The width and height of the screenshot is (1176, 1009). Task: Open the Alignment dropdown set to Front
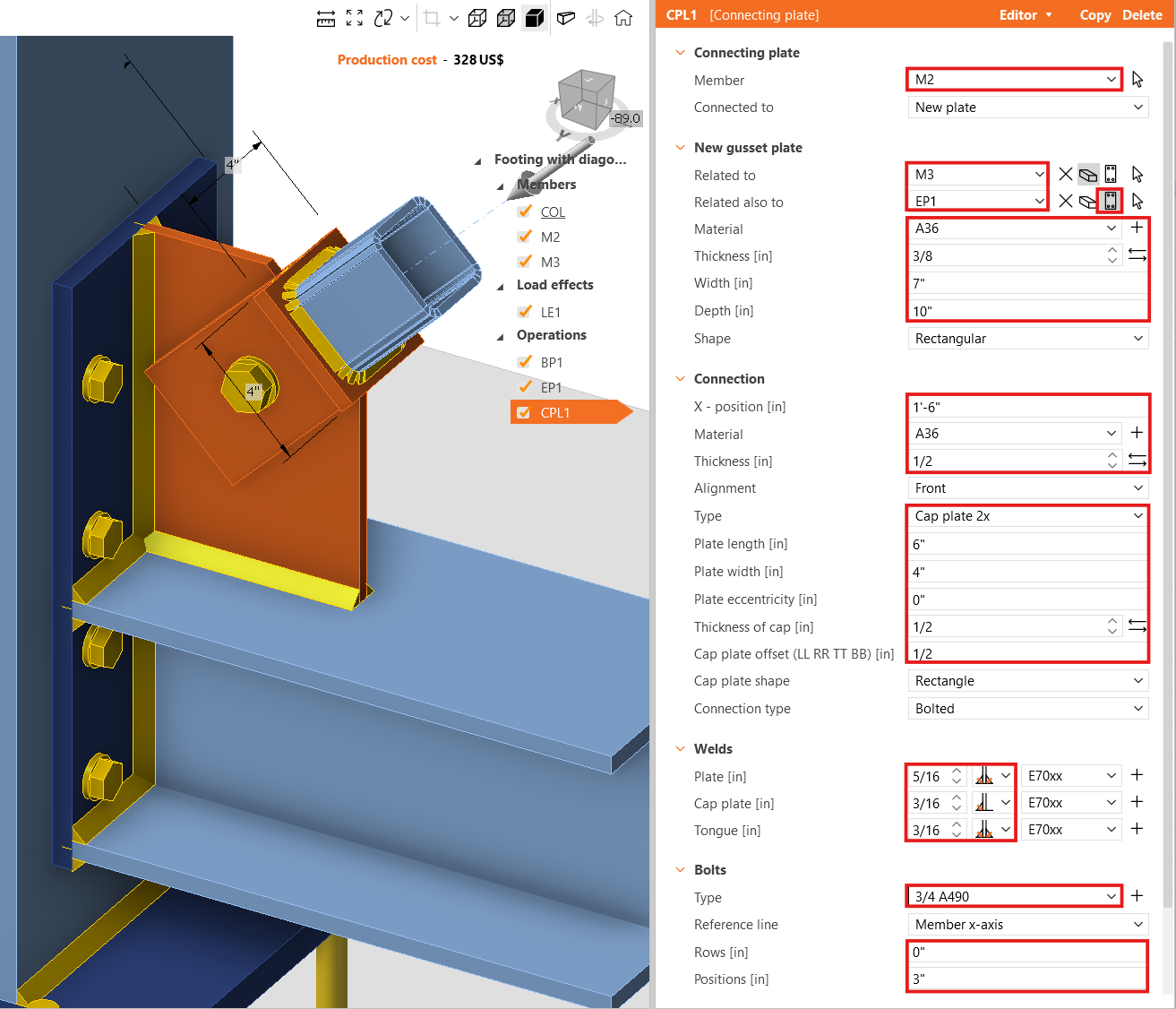click(x=1028, y=488)
